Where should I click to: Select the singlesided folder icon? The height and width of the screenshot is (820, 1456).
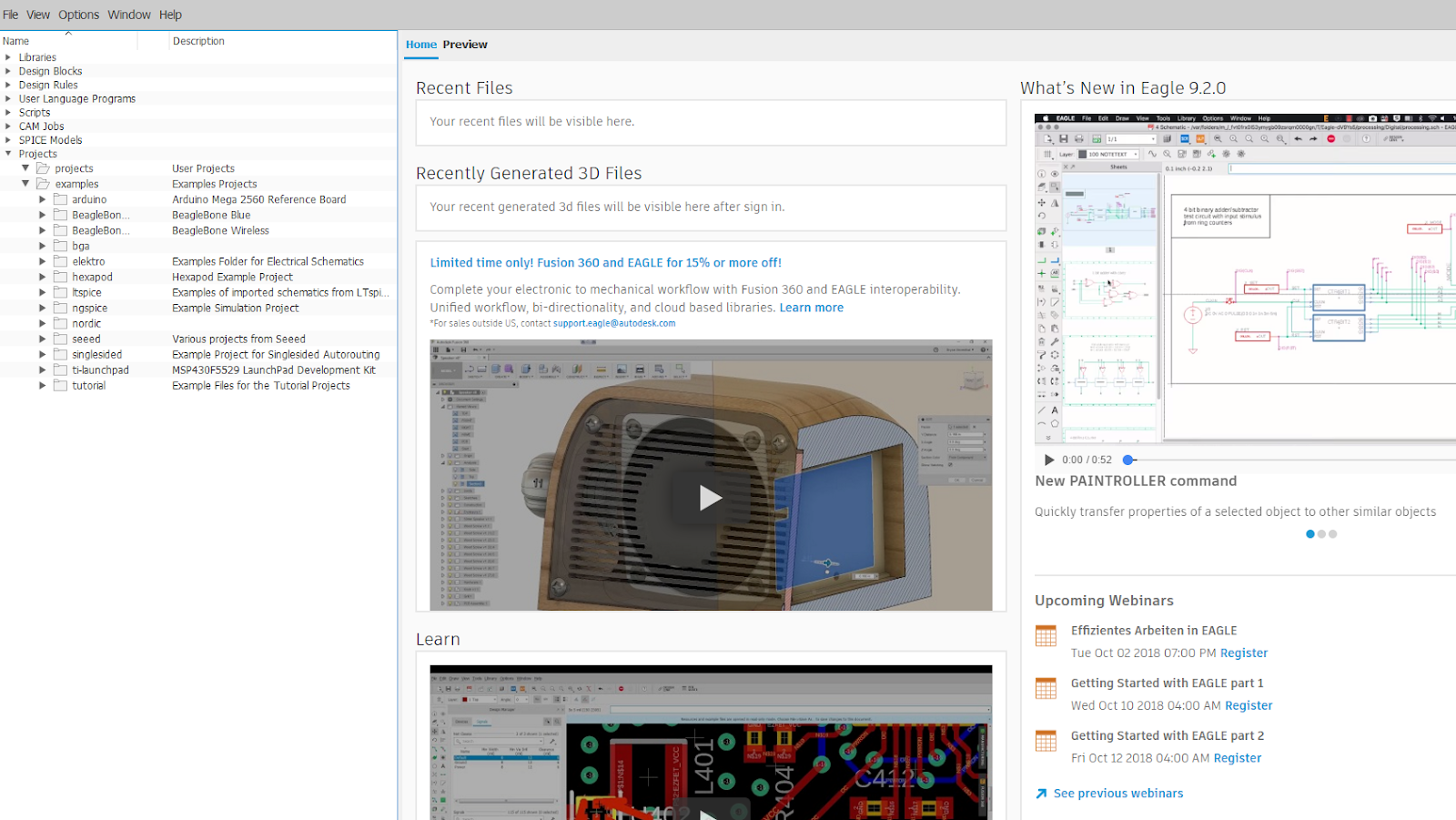(61, 354)
